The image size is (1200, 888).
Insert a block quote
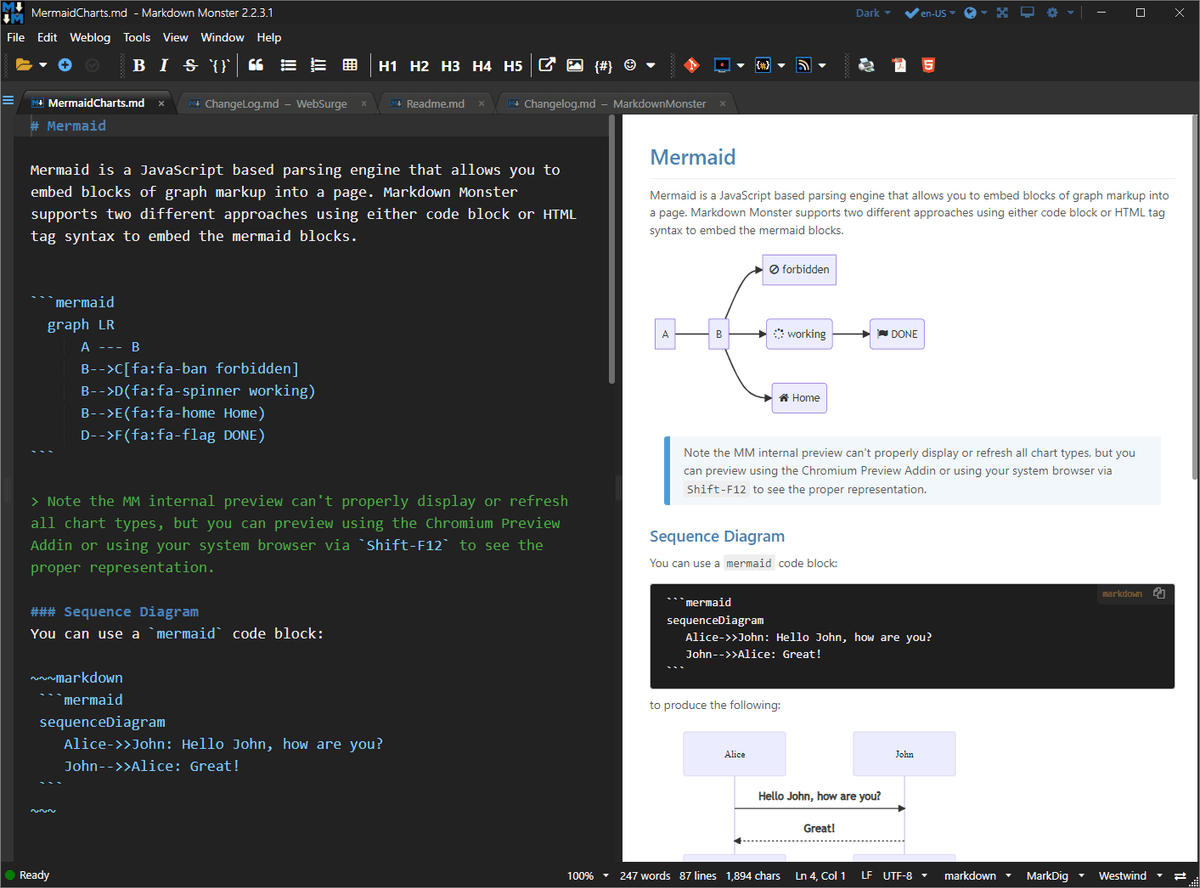tap(255, 65)
